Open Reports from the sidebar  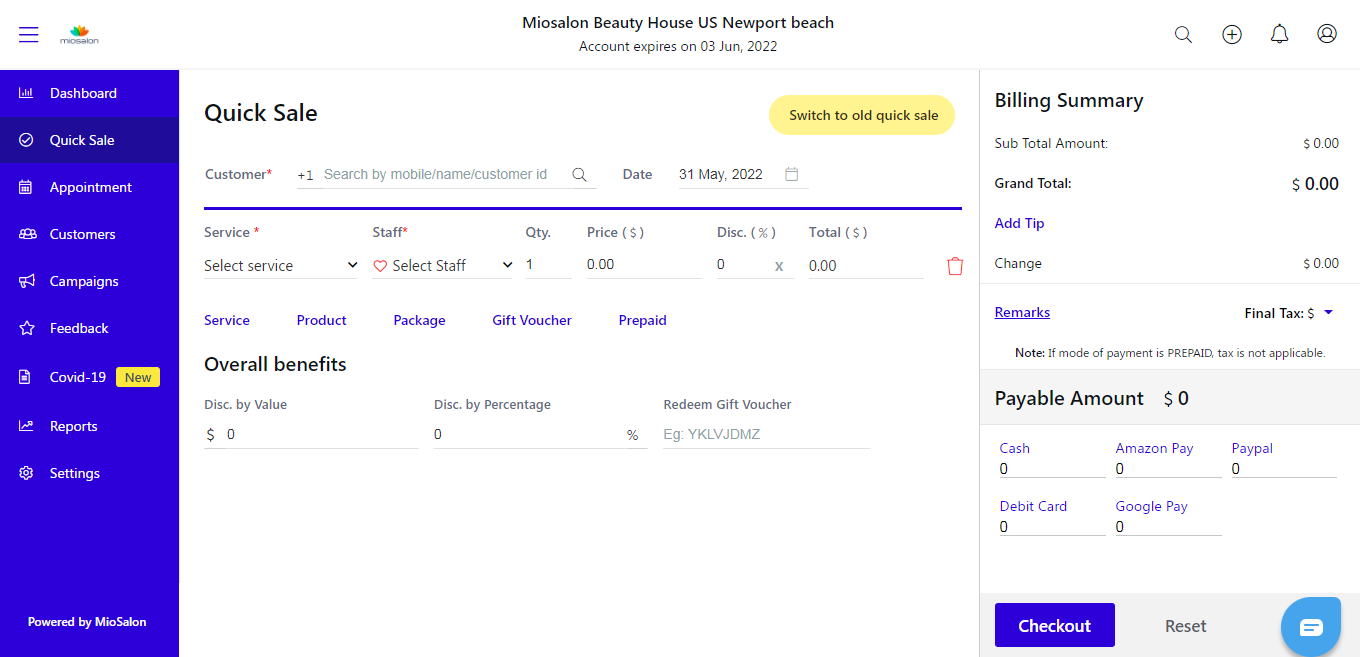(73, 426)
